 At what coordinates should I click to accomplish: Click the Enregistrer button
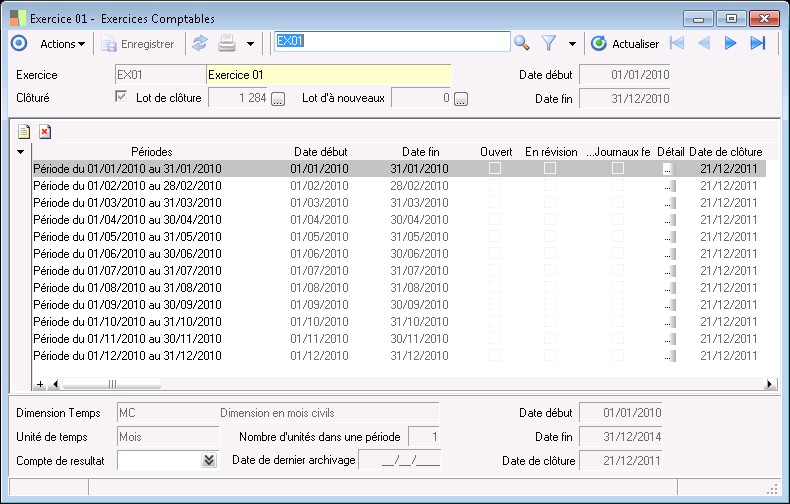pyautogui.click(x=138, y=43)
